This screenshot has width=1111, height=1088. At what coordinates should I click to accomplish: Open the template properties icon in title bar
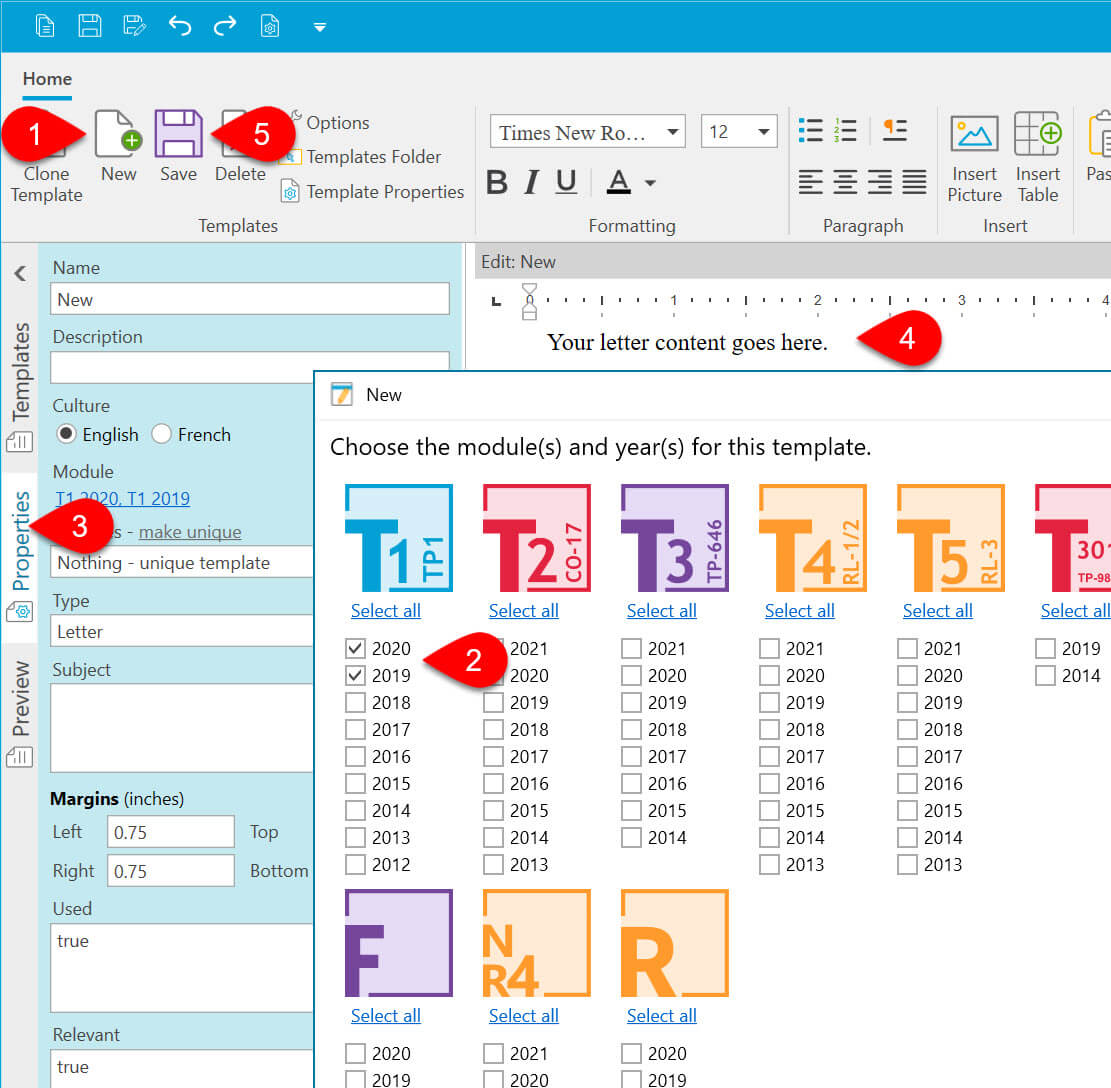(x=270, y=26)
